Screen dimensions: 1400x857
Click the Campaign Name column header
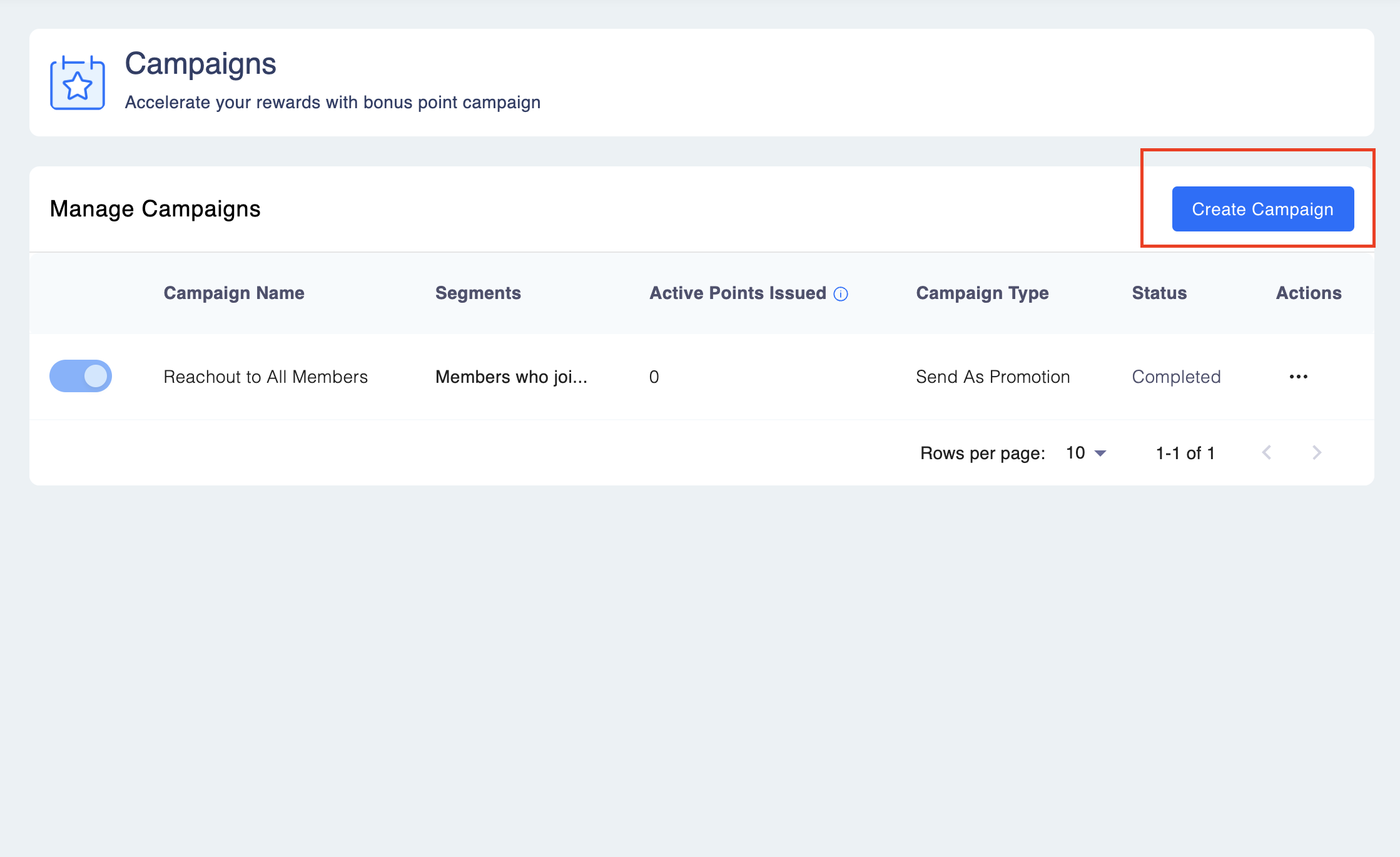(234, 293)
